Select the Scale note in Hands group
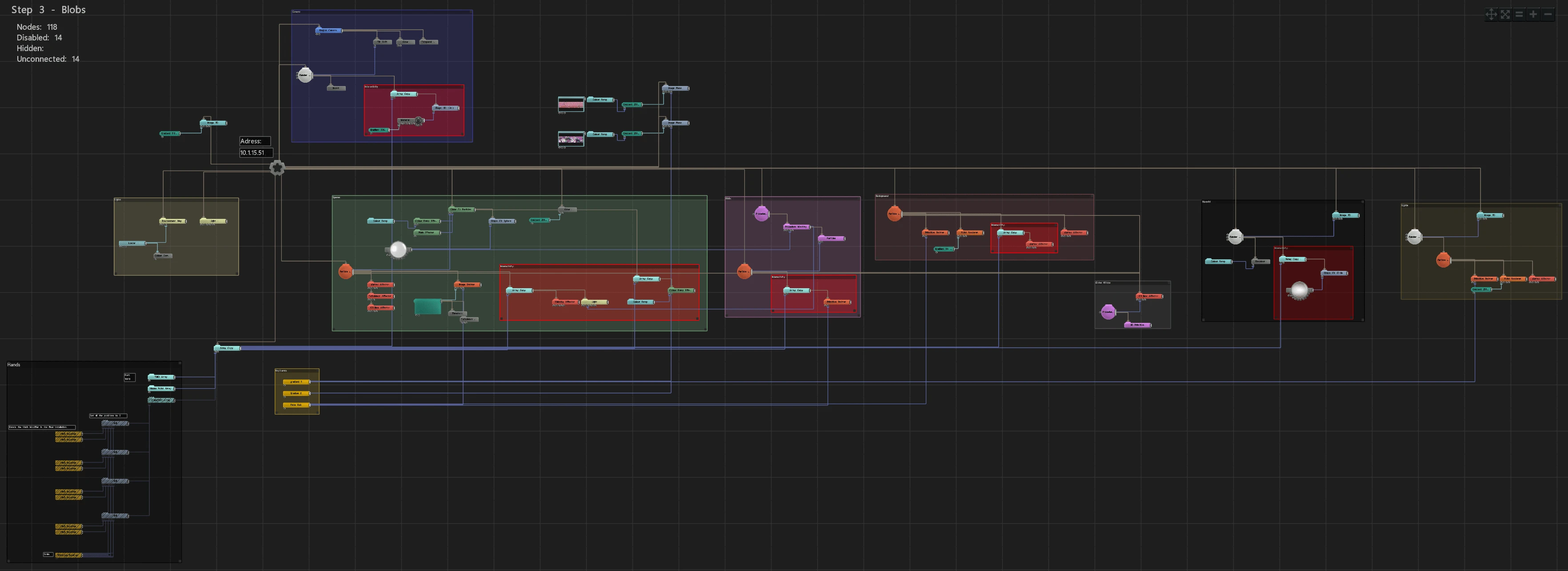Screen dimensions: 1568x571 pyautogui.click(x=48, y=555)
